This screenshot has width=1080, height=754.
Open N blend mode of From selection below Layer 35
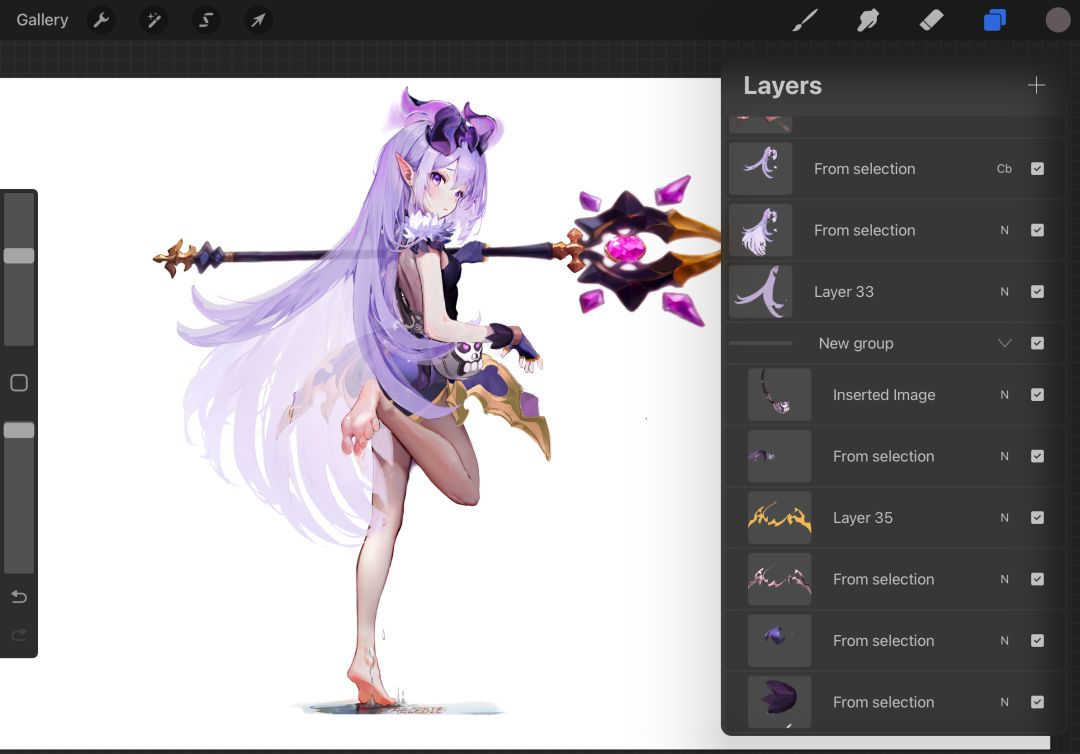pyautogui.click(x=1004, y=579)
